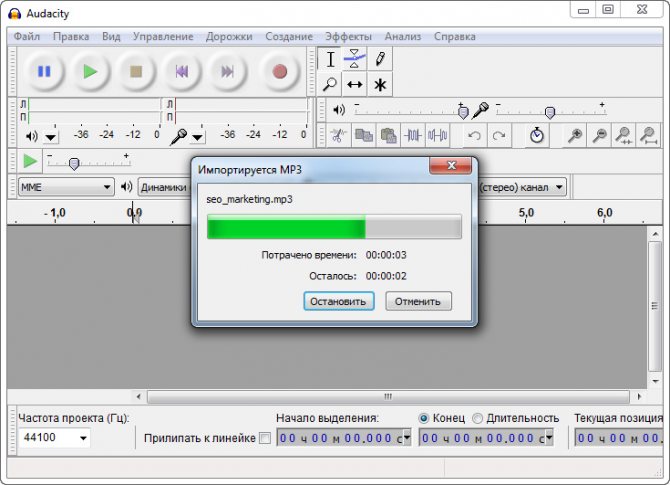Screen dimensions: 670x485
Task: Click the Stop transport button
Action: [136, 71]
